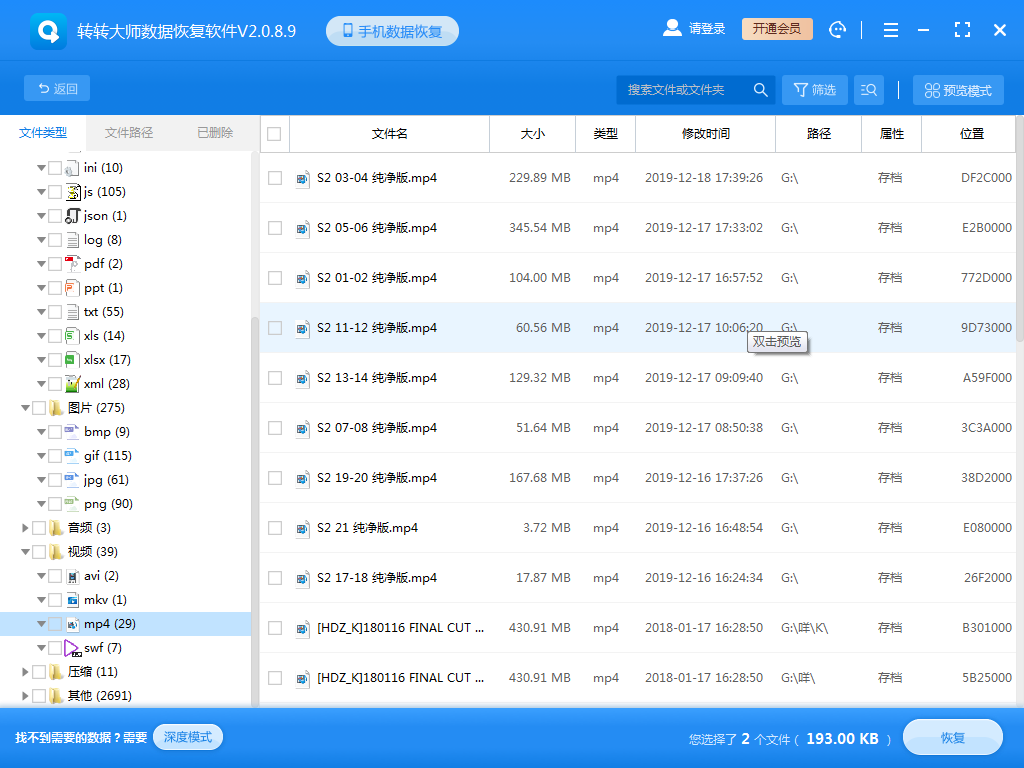Click the js file type icon
Screen dimensions: 1024x768
click(x=72, y=192)
